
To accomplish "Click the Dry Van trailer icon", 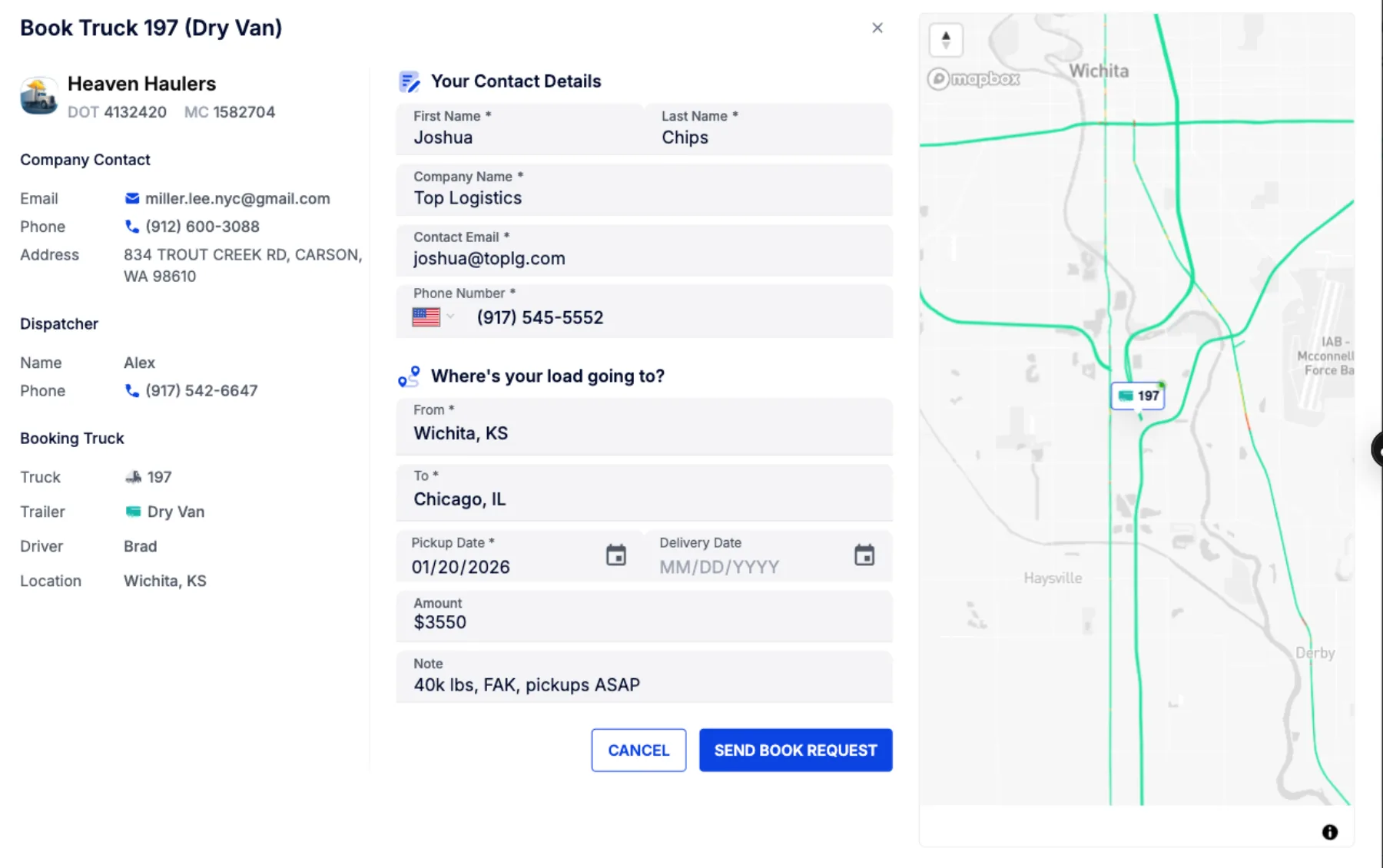I will 134,512.
